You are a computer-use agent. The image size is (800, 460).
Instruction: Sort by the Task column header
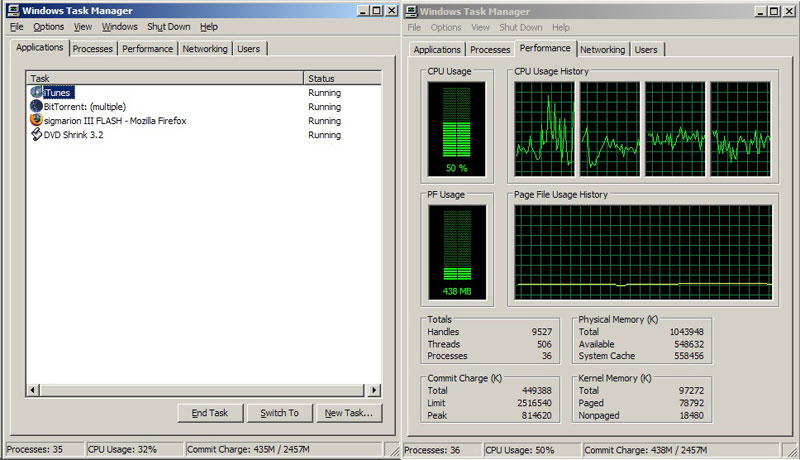pyautogui.click(x=165, y=79)
